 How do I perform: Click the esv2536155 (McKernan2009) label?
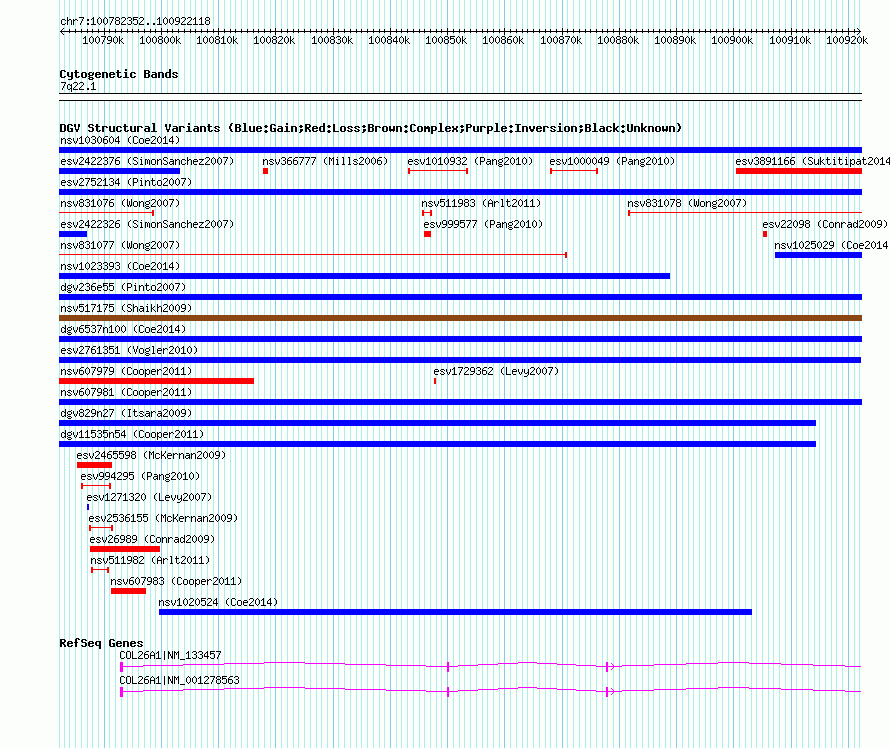(x=163, y=518)
